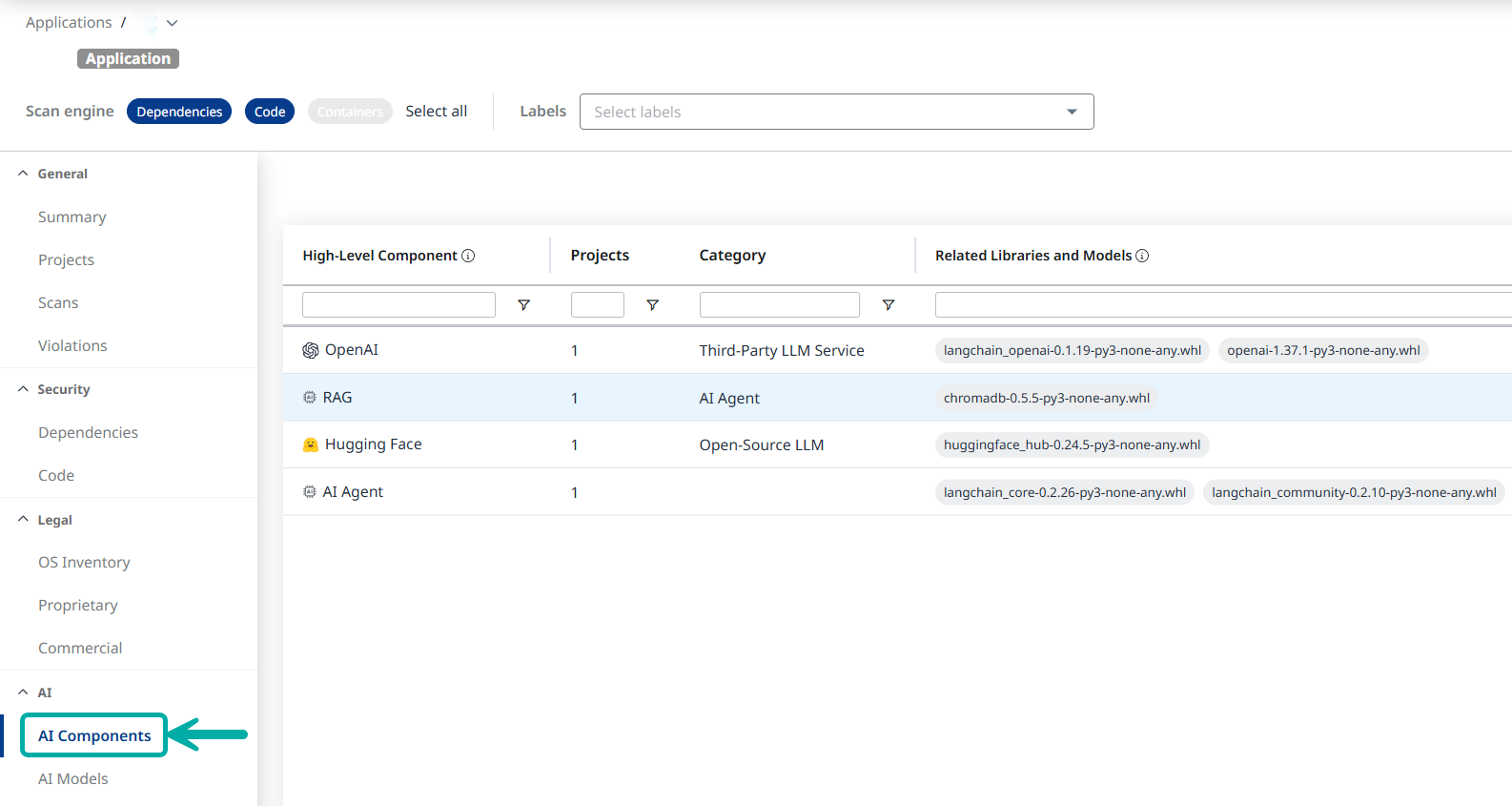Show info for Related Libraries and Models
Viewport: 1512px width, 806px height.
click(1142, 256)
